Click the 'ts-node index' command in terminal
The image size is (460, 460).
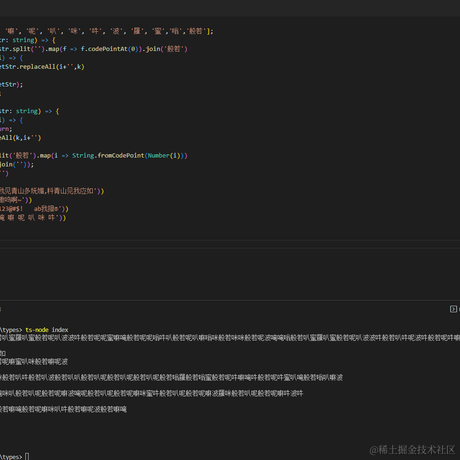tap(47, 330)
